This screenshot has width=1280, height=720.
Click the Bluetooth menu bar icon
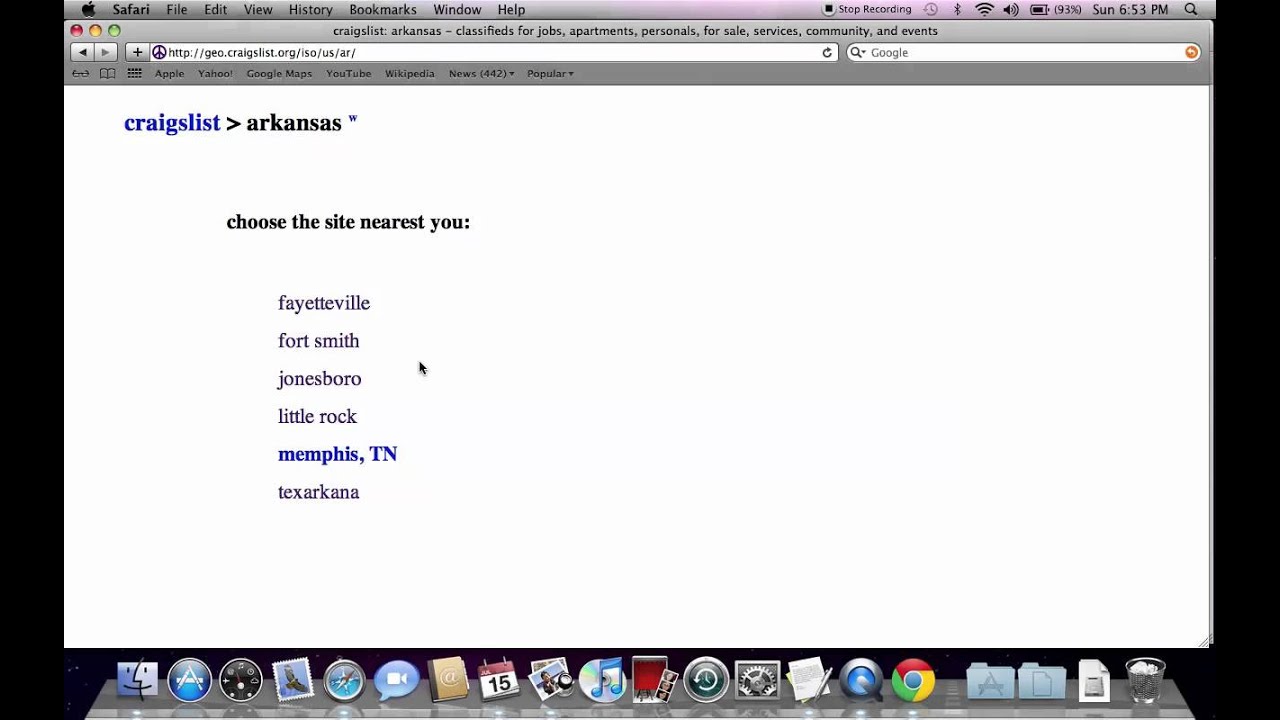957,10
